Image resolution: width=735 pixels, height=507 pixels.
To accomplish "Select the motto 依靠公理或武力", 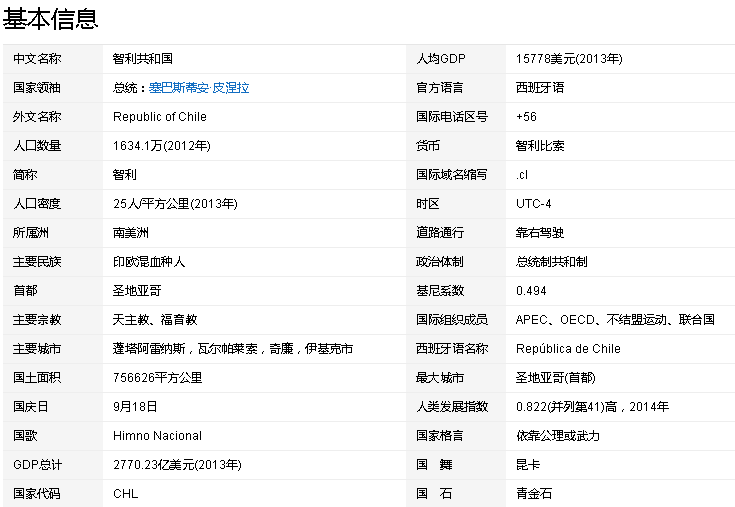I will pyautogui.click(x=558, y=436).
